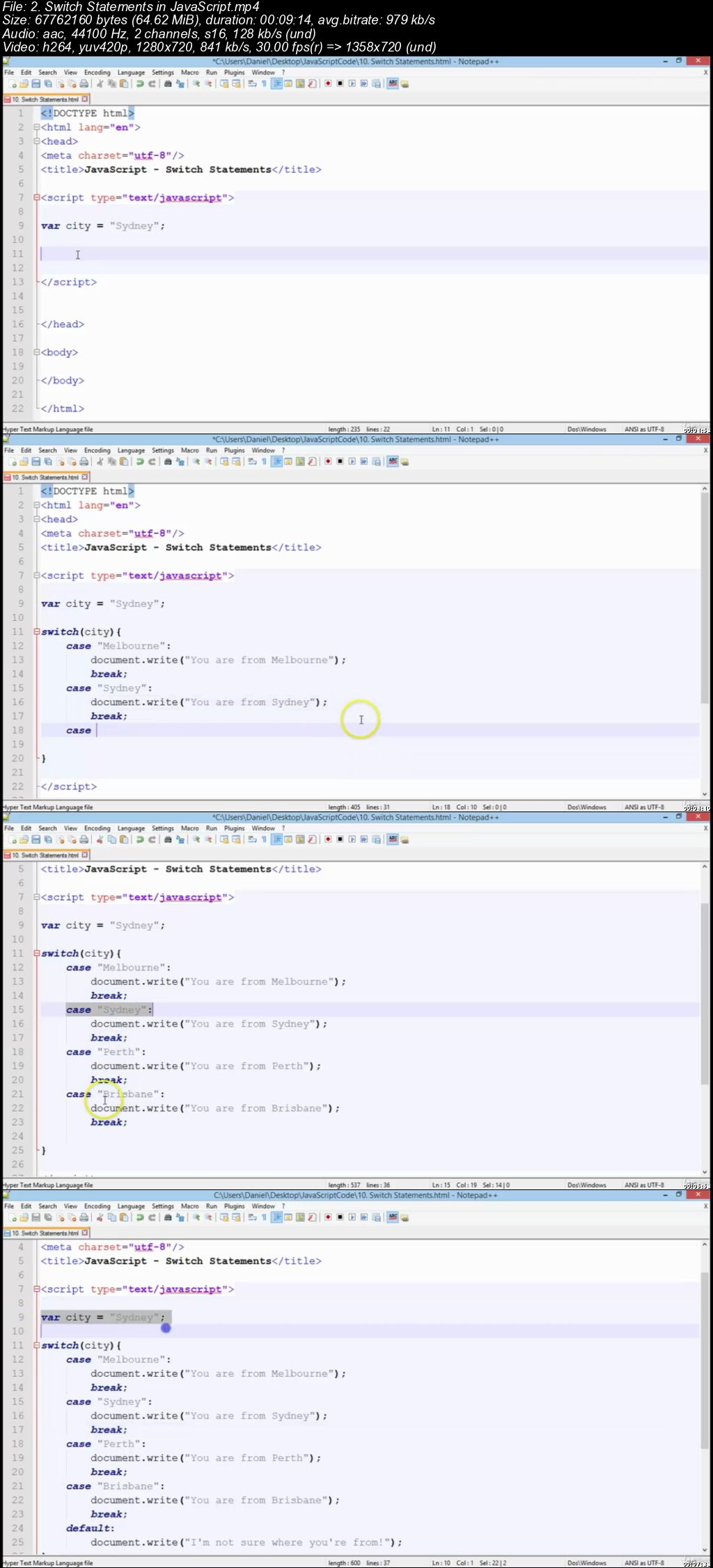Toggle Indent Guide in topmost window toolbar
713x1568 pixels.
click(276, 84)
